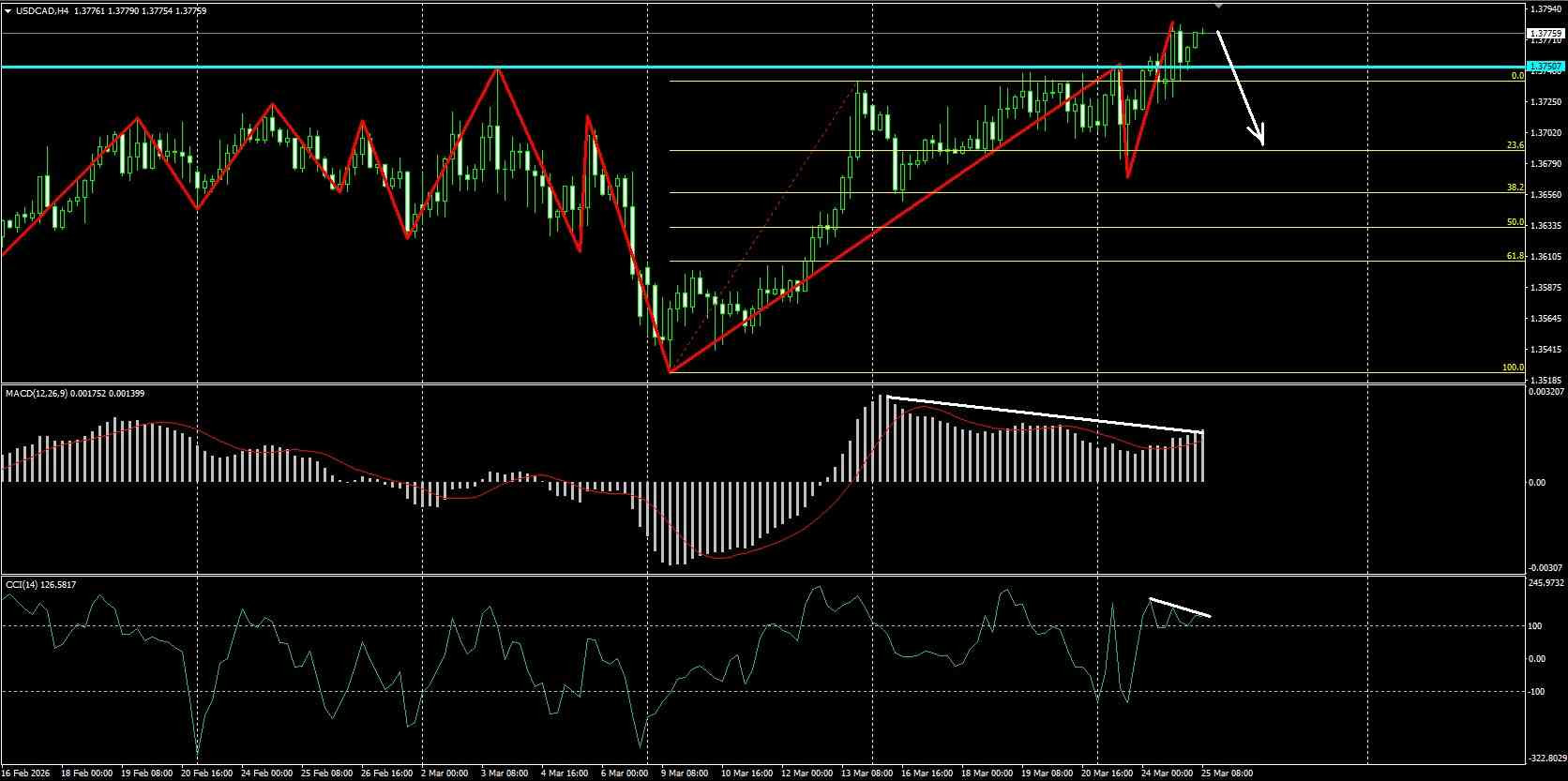Screen dimensions: 1568x781
Task: Click the 1.36790 price scale value
Action: (x=1545, y=164)
